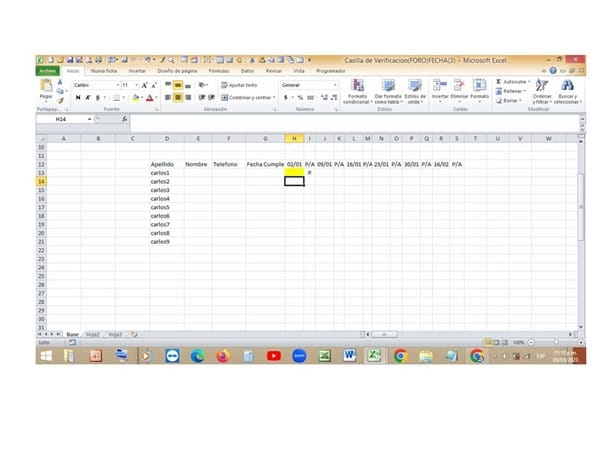This screenshot has width=600, height=450.
Task: Apply yellow fill color bucket
Action: click(x=135, y=98)
